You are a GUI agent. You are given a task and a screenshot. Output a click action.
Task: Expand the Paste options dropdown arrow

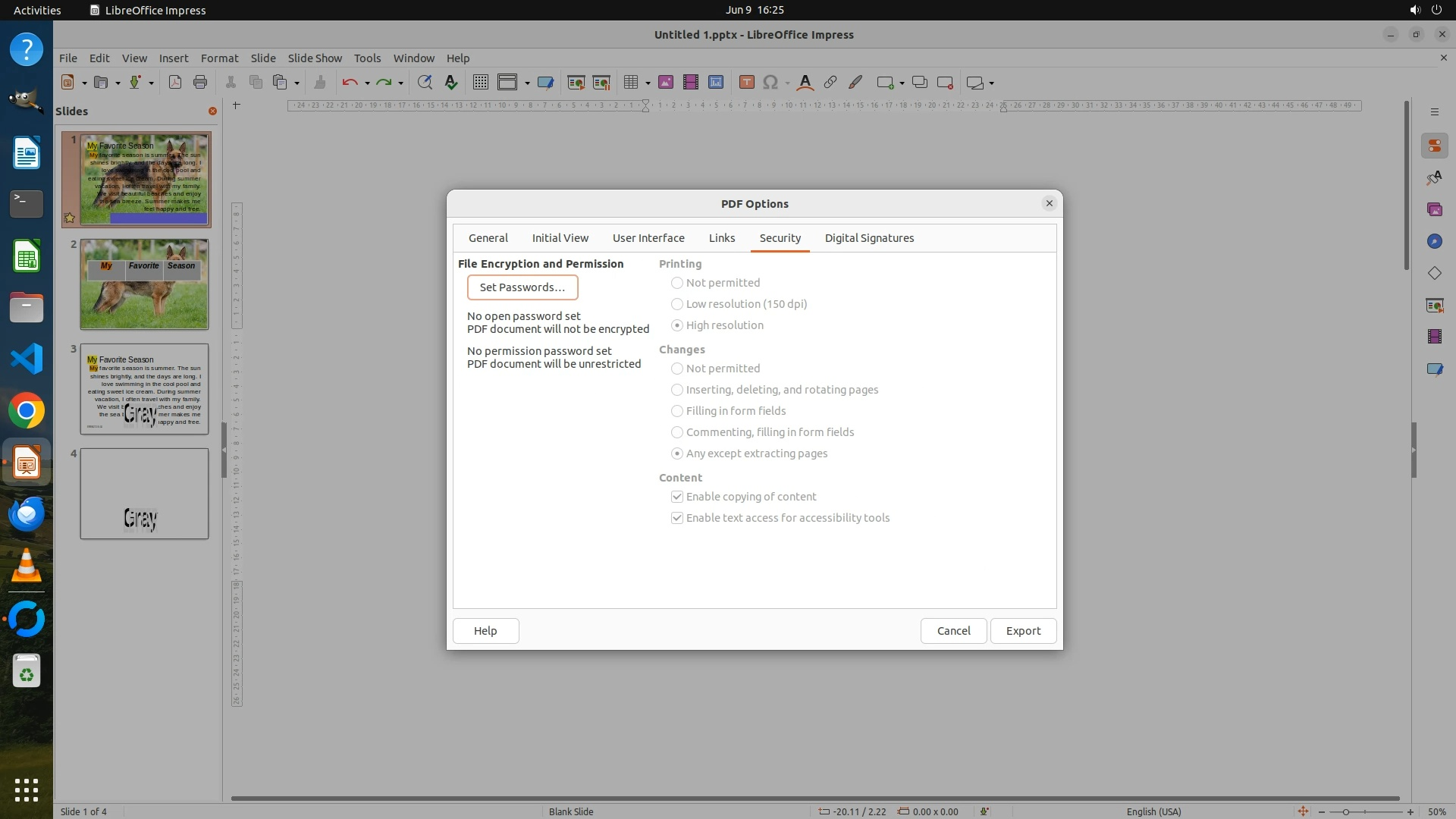(x=297, y=83)
